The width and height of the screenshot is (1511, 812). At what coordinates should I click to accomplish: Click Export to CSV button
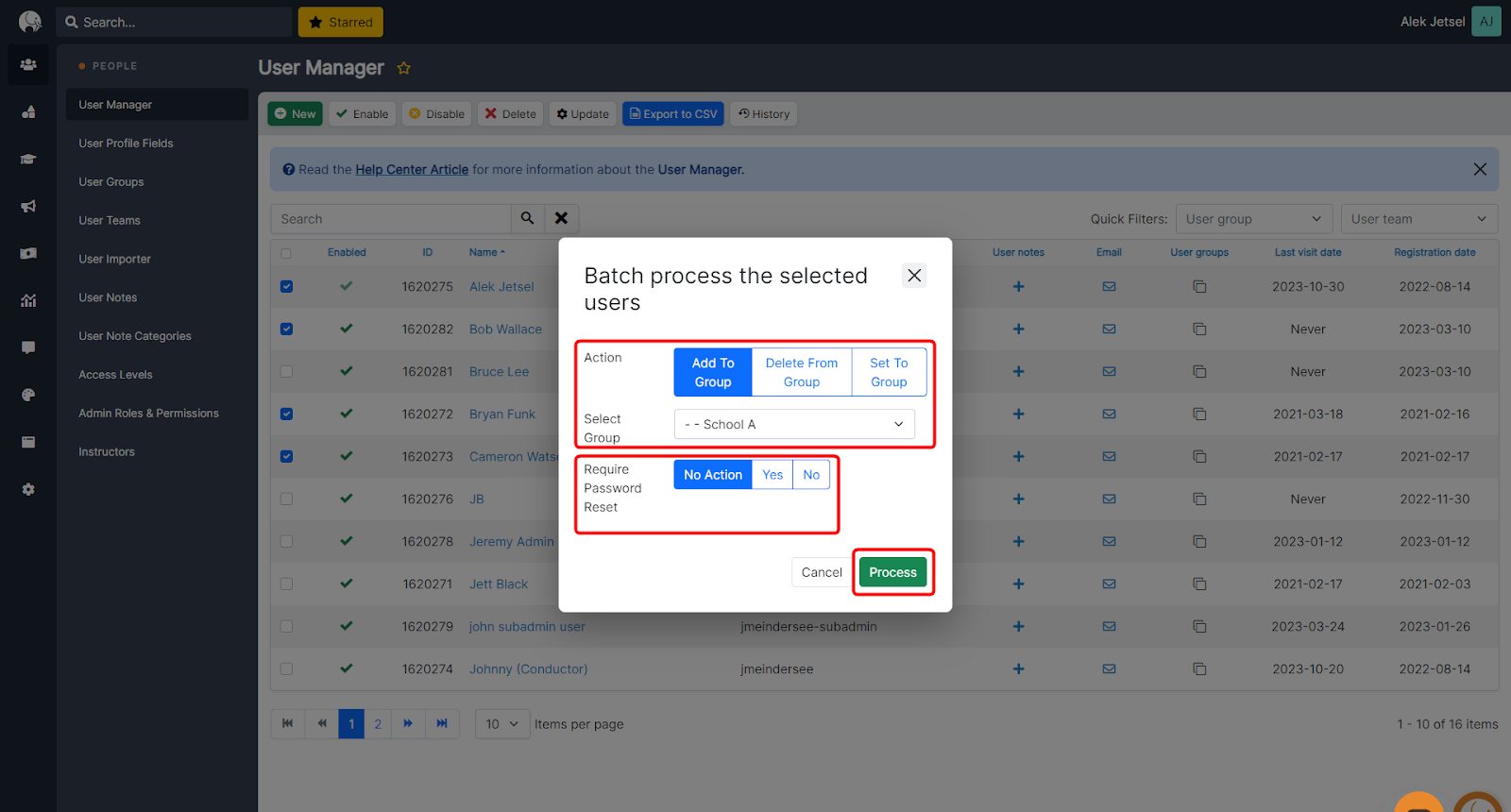[x=673, y=114]
